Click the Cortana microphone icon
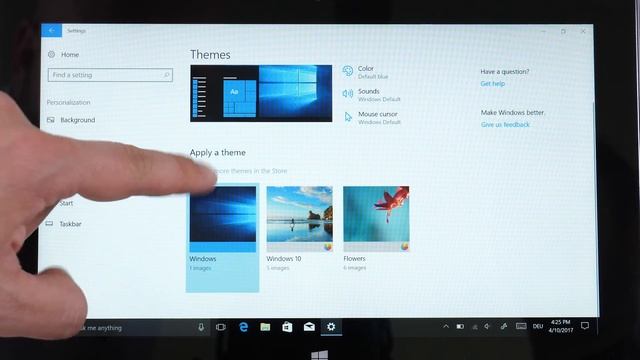Screen dimensions: 640x360 [x=201, y=327]
